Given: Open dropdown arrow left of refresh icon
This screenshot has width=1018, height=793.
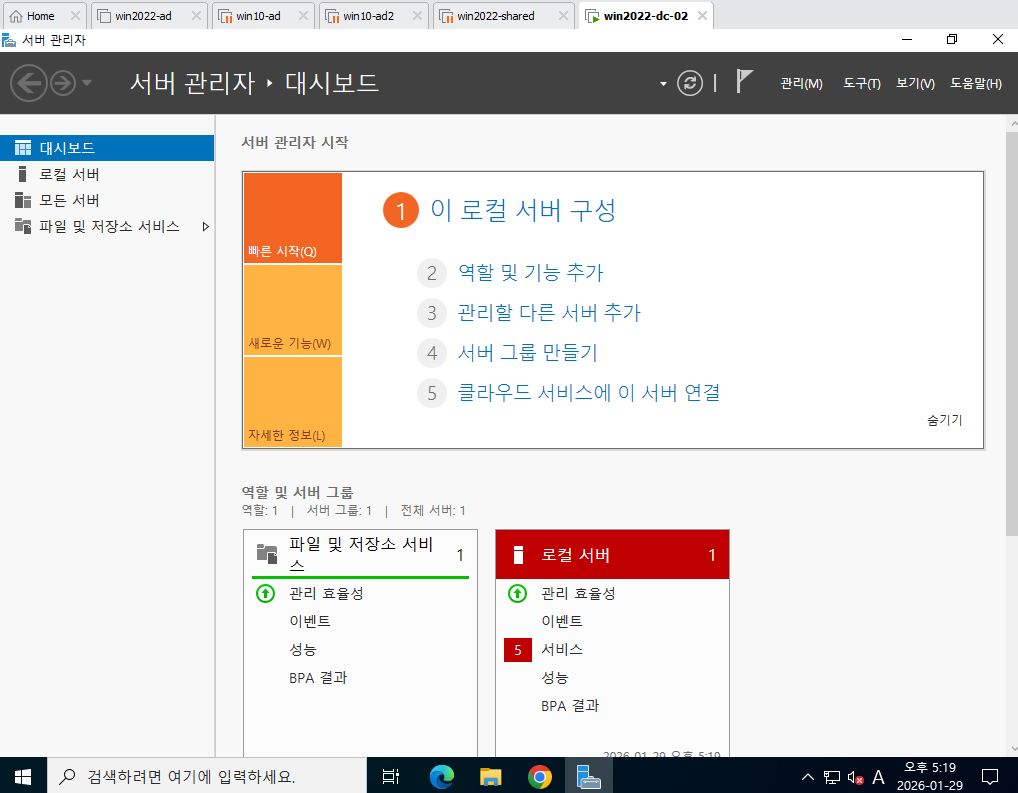Looking at the screenshot, I should tap(663, 84).
